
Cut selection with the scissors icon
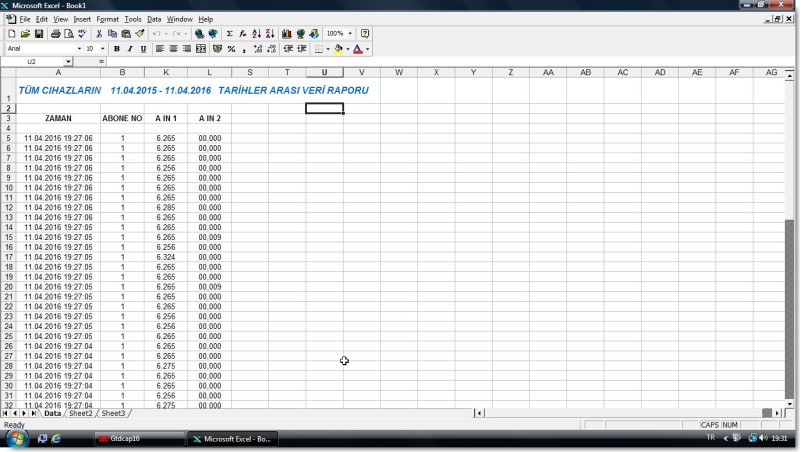click(99, 34)
